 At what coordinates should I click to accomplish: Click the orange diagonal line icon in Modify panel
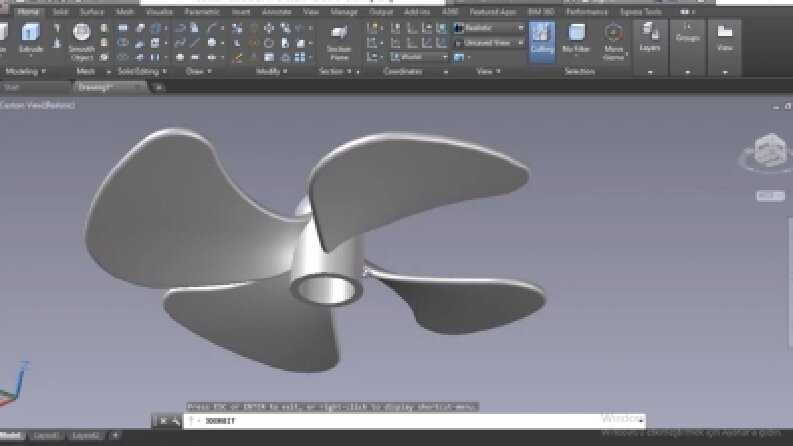[237, 58]
